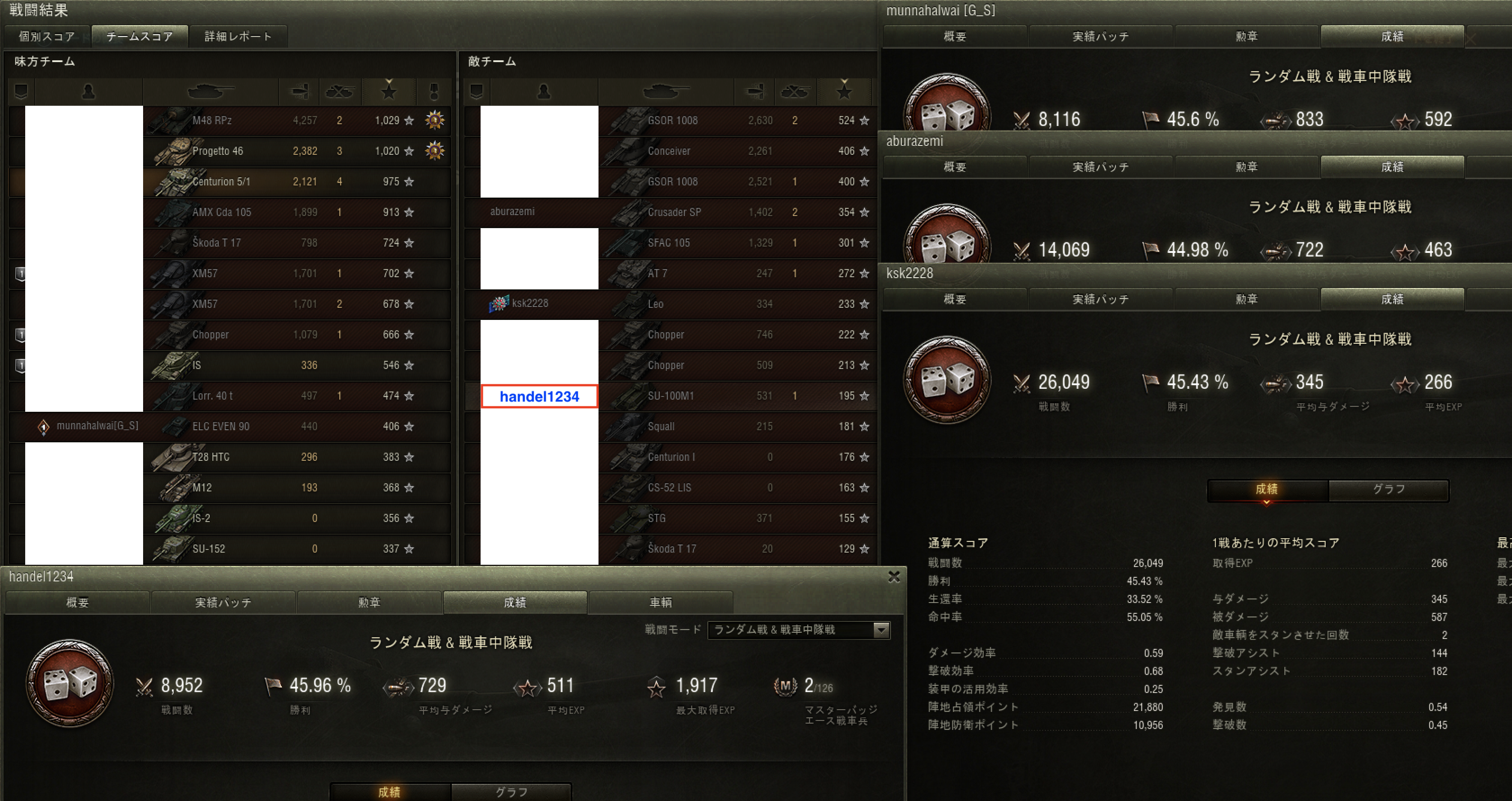The image size is (1512, 801).
Task: Select the Centurion 5/1 row in ally team
Action: pos(230,181)
